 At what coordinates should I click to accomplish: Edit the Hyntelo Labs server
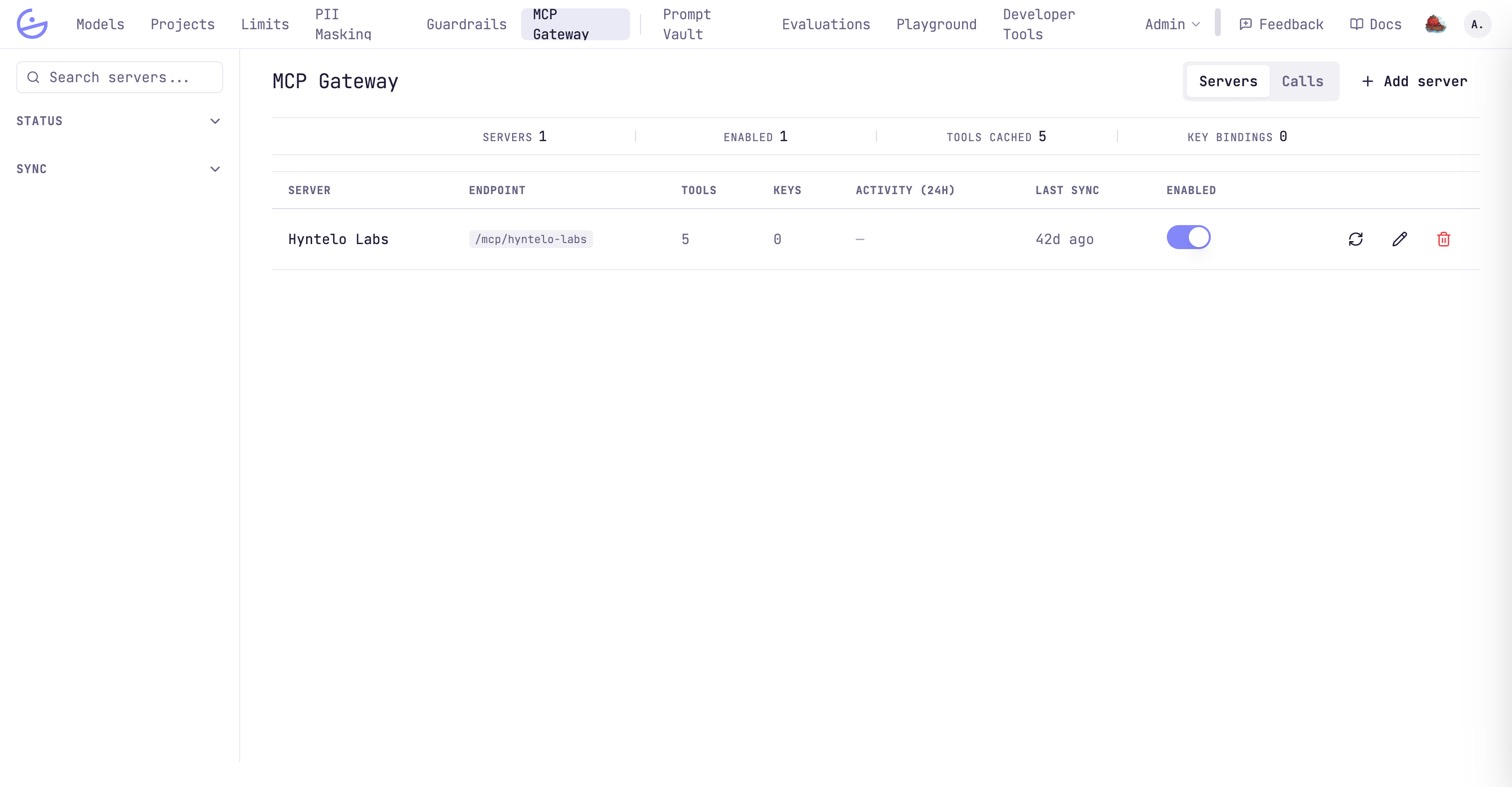tap(1400, 239)
